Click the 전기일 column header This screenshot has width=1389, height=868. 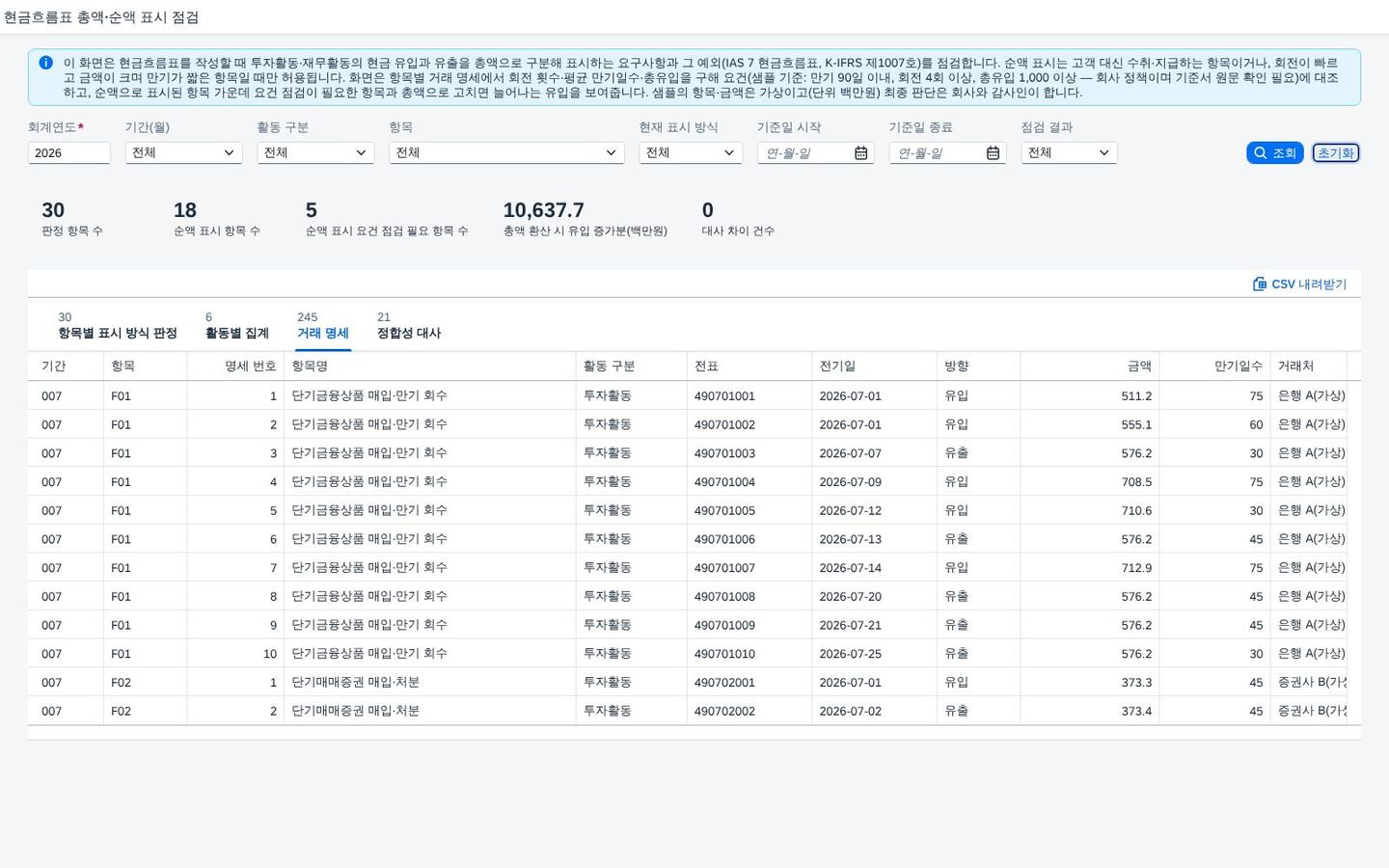(x=874, y=366)
